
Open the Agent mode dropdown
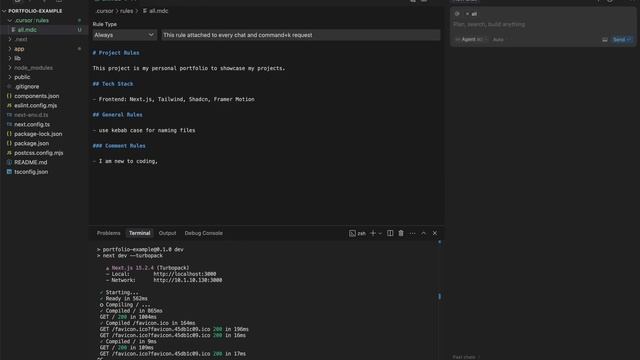(471, 40)
